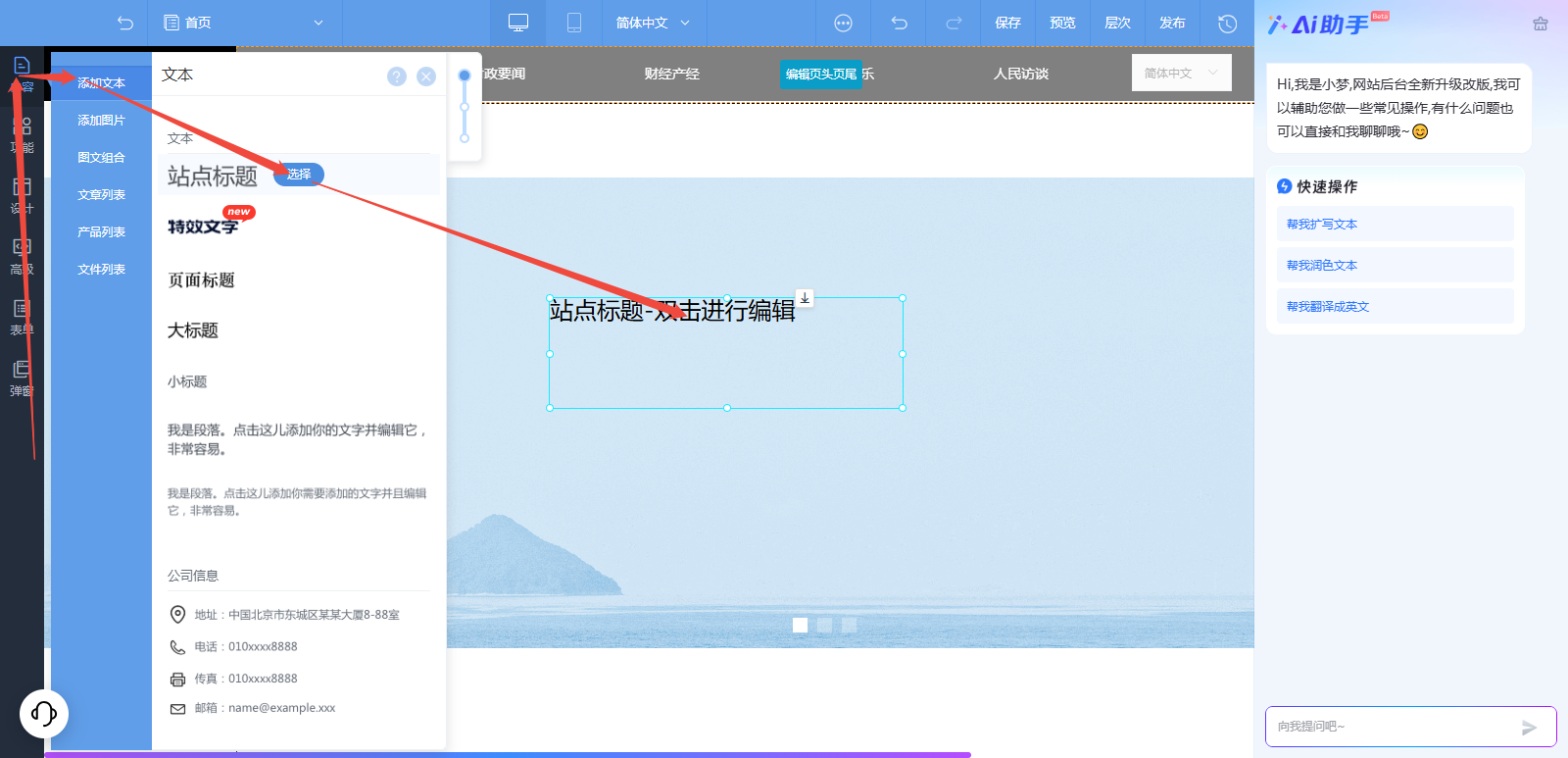Click 帮我翻译成英文 quick action
The height and width of the screenshot is (758, 1568).
point(1396,307)
